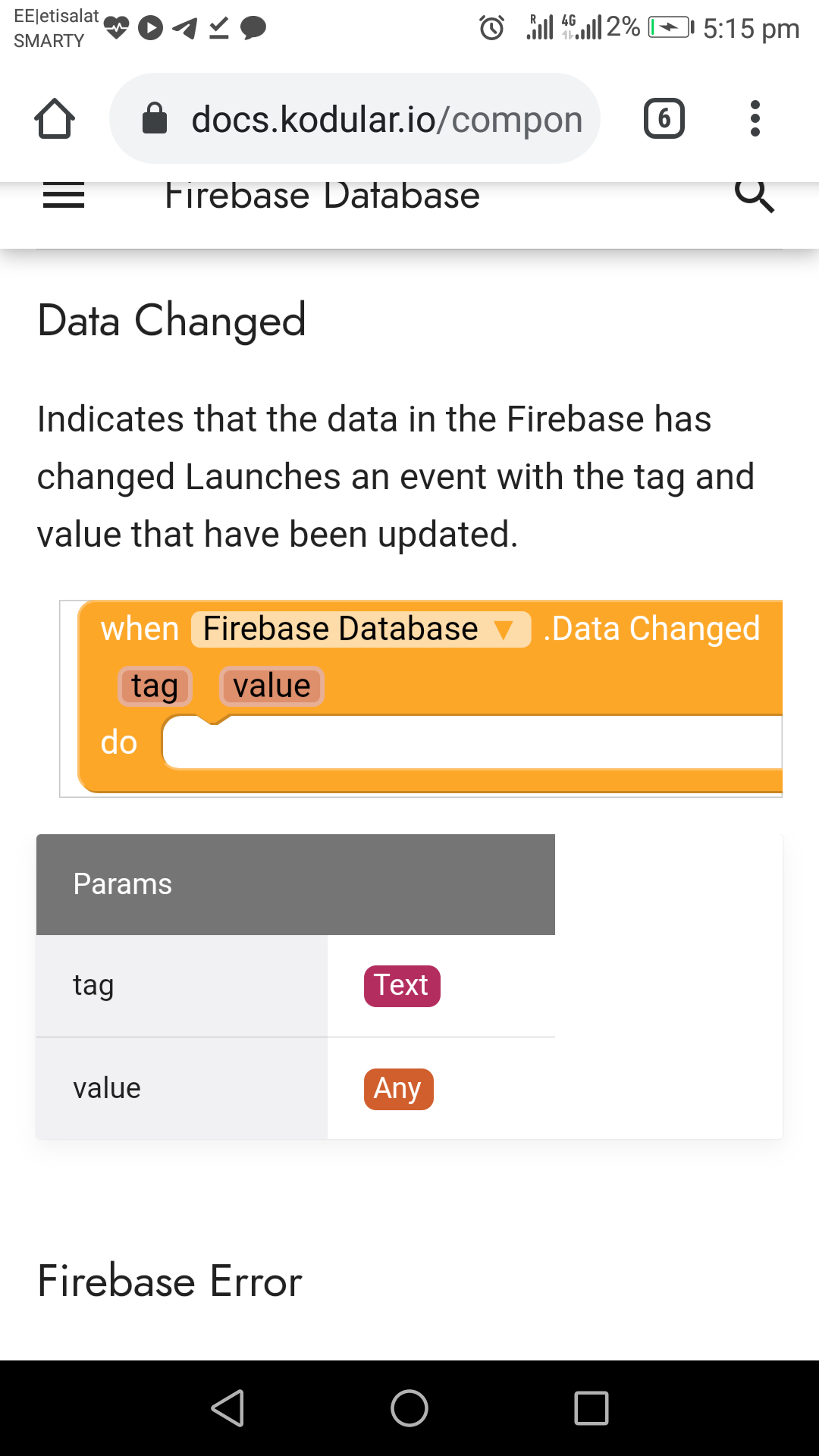Click the tag parameter in the block
The width and height of the screenshot is (819, 1456).
[x=155, y=686]
